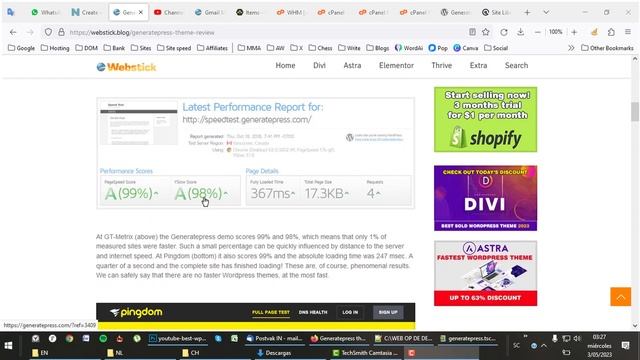Viewport: 640px width, 360px height.
Task: Toggle reader view in address bar
Action: tap(472, 32)
